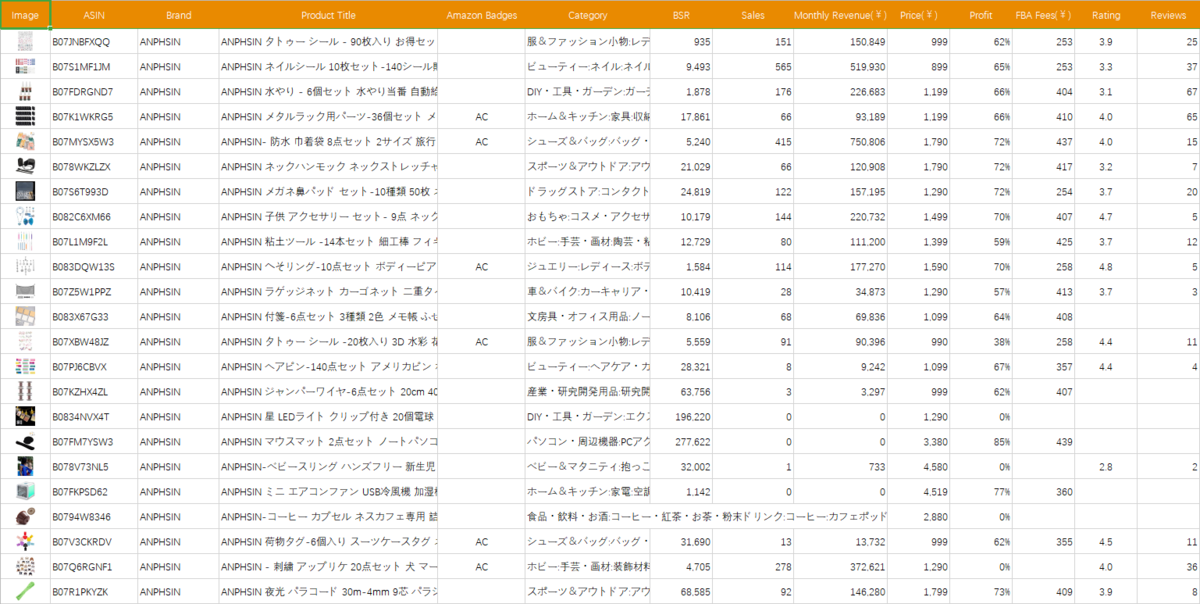1200x604 pixels.
Task: Open product thumbnail for B07Z5W1PPZ
Action: pos(25,292)
